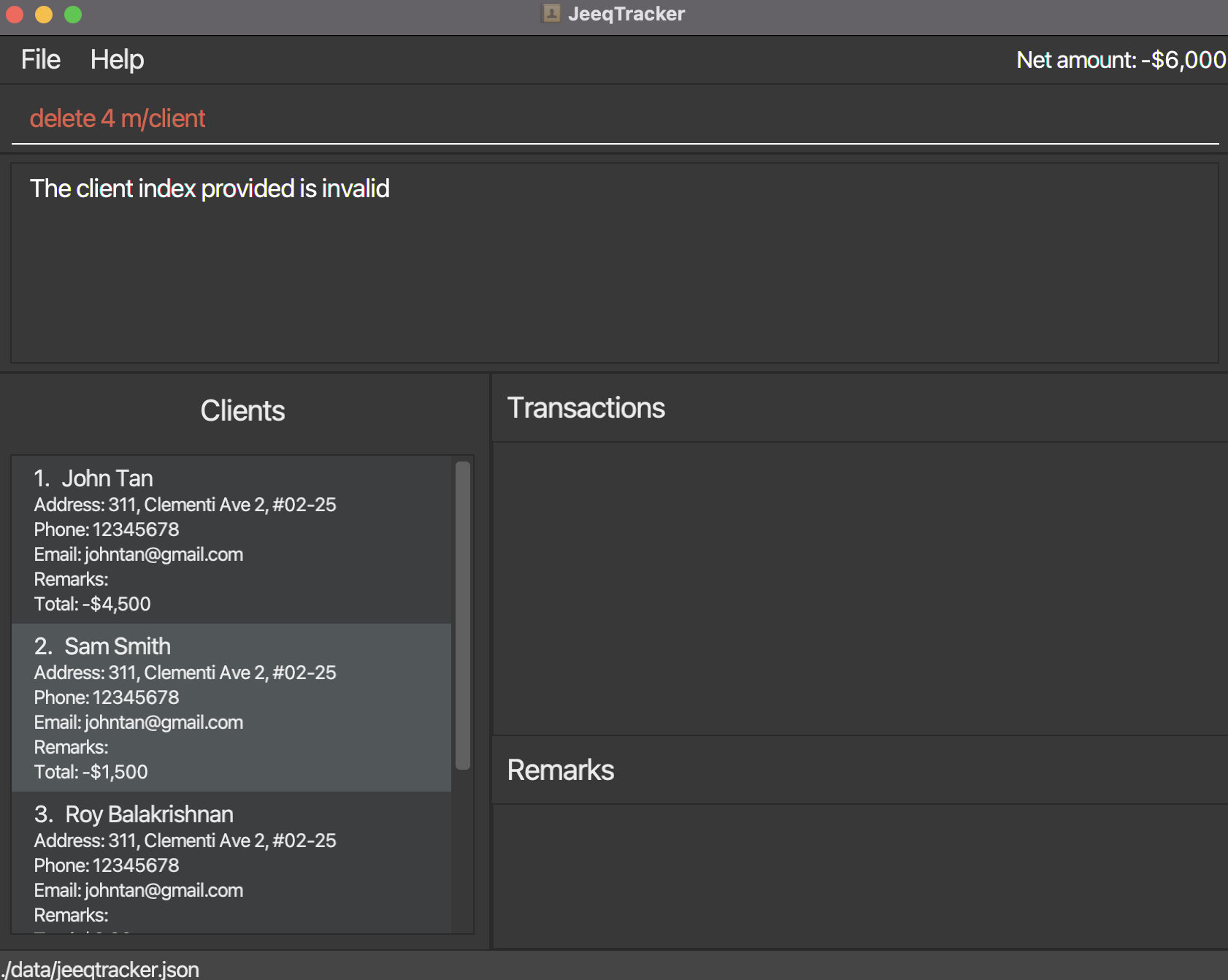Click Sam Smith's Remarks line

tap(72, 747)
